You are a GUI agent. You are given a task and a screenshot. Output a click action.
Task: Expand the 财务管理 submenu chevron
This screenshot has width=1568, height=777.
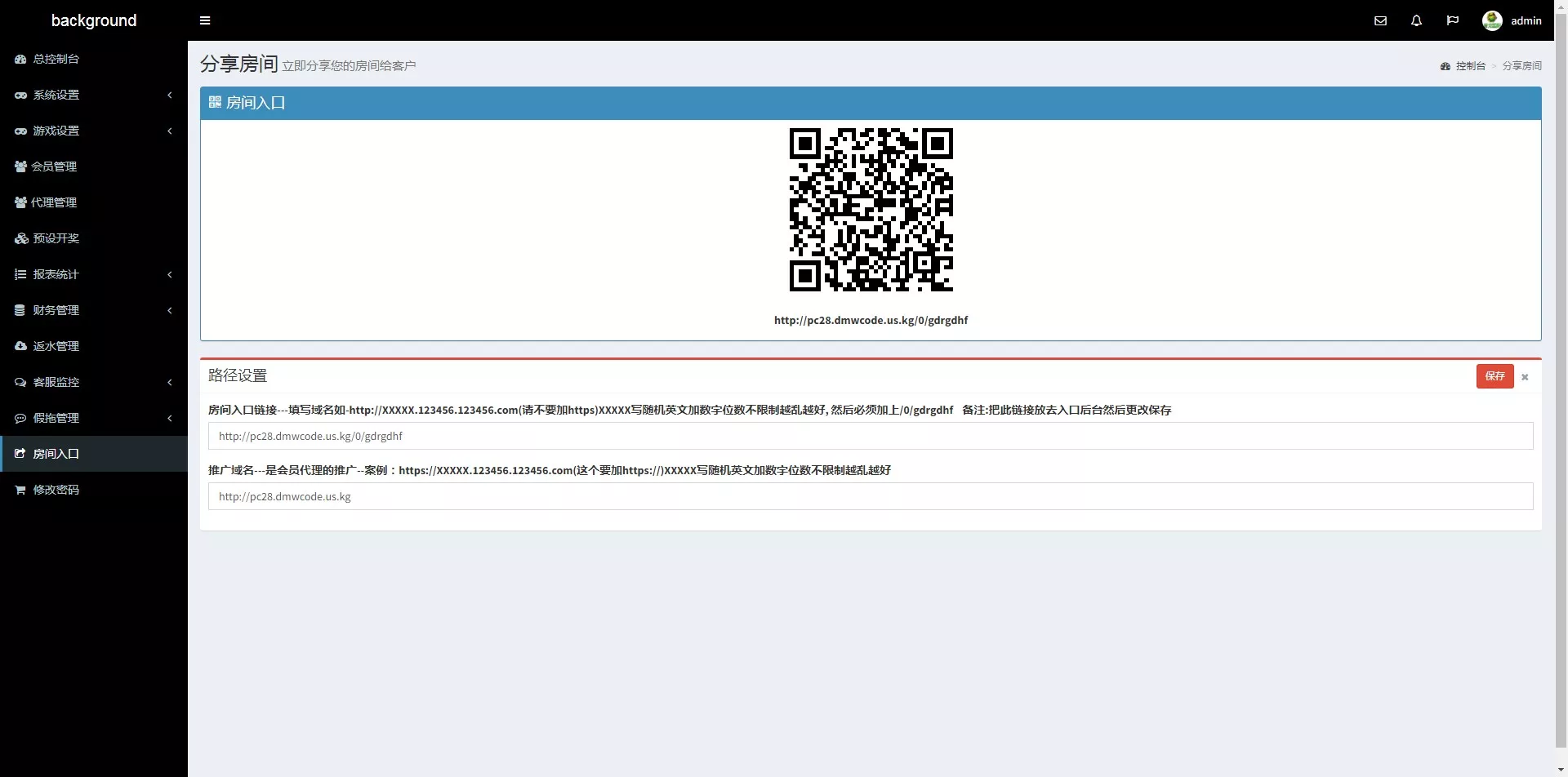pos(170,310)
